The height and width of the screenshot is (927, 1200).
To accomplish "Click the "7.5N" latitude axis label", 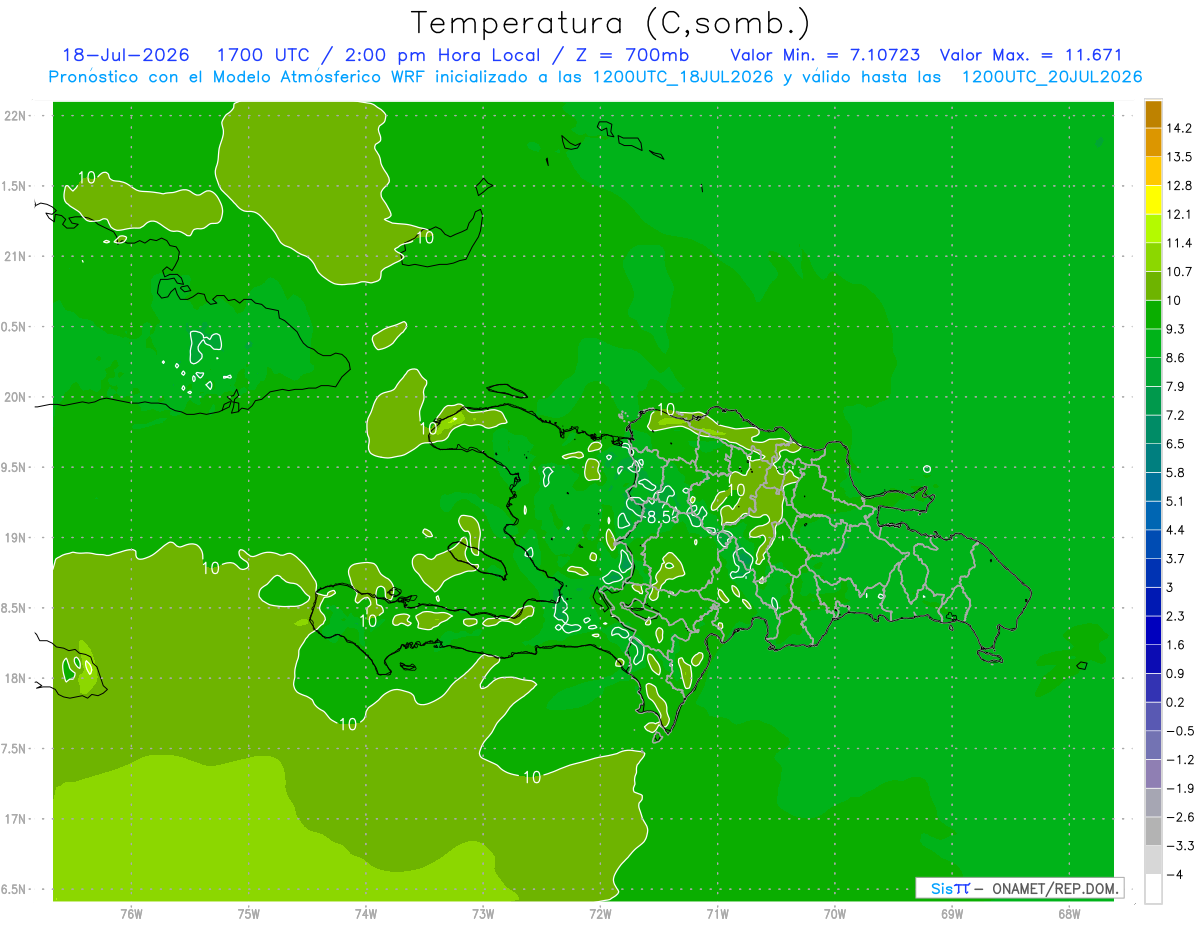I will (15, 748).
